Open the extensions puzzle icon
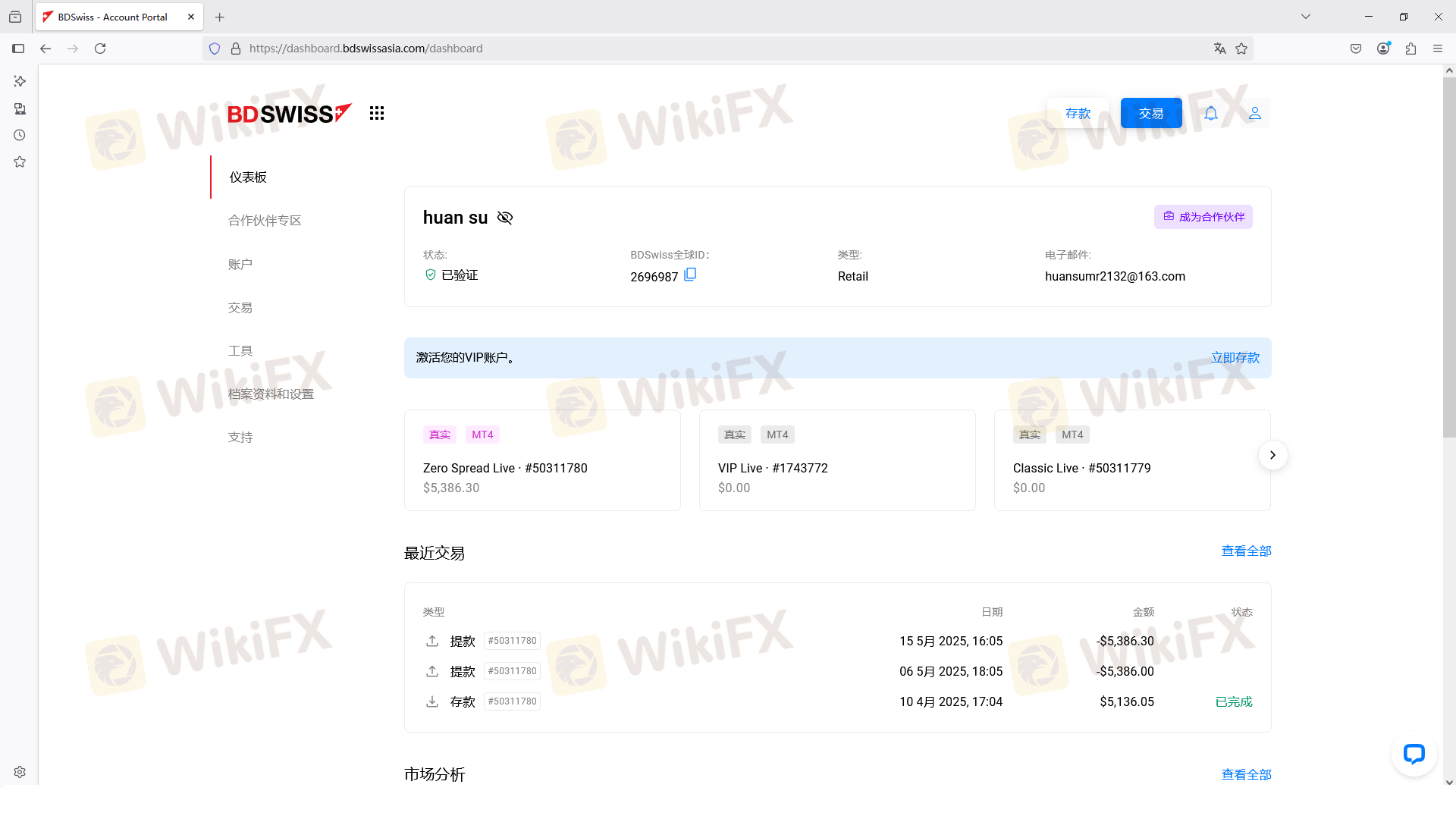Viewport: 1456px width, 819px height. tap(1411, 49)
